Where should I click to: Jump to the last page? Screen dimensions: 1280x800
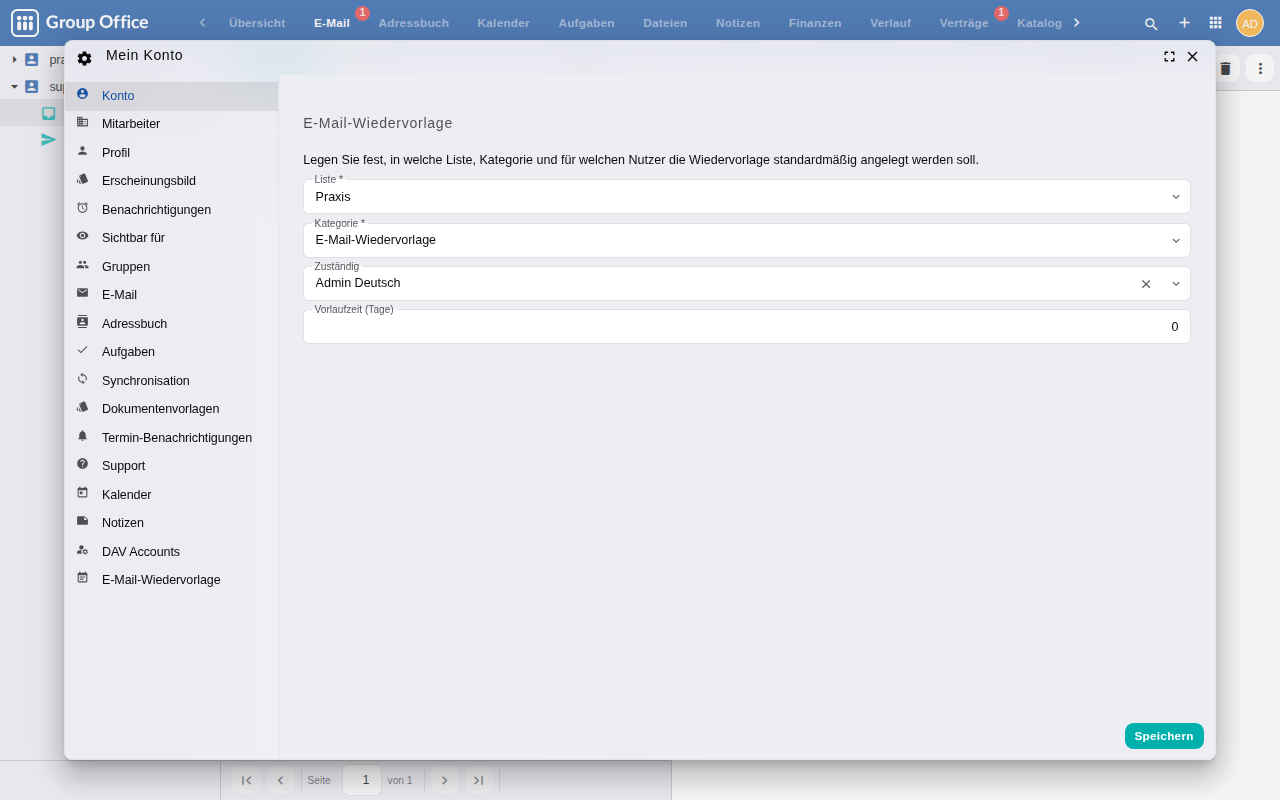(478, 780)
